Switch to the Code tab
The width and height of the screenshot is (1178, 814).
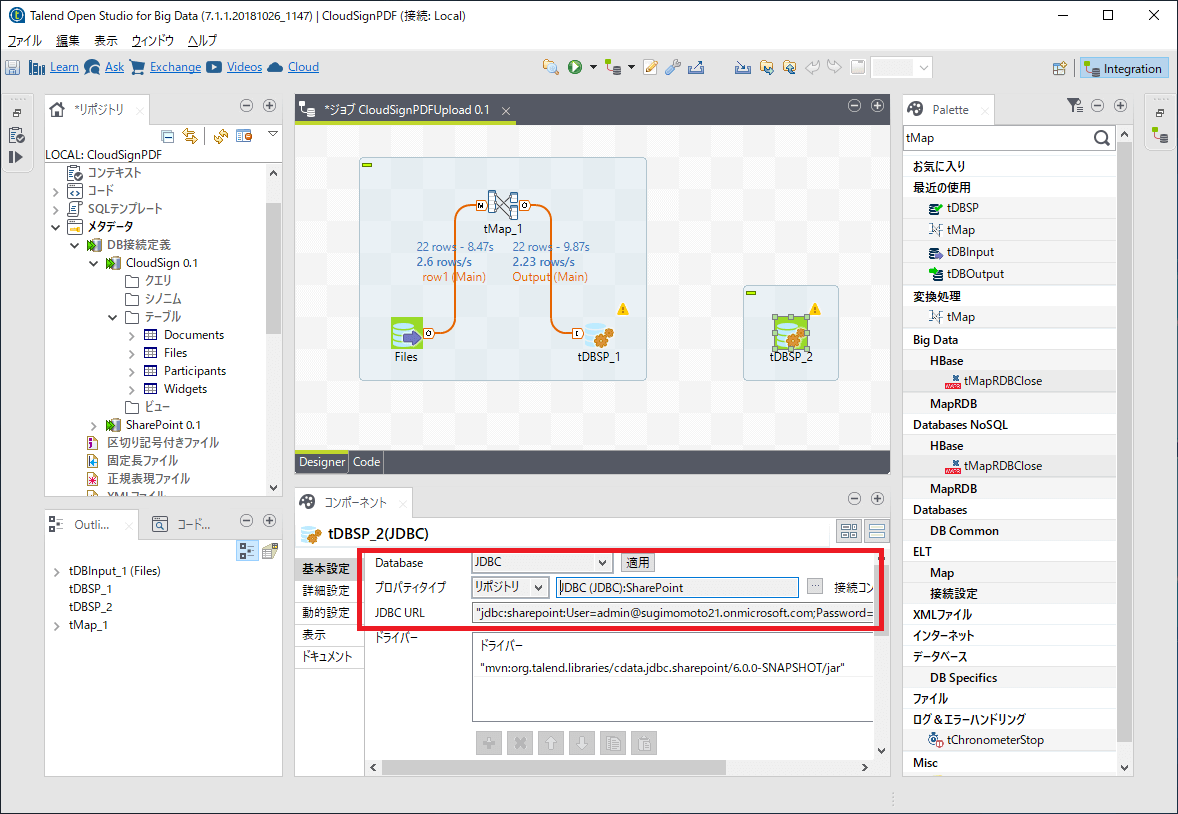367,461
